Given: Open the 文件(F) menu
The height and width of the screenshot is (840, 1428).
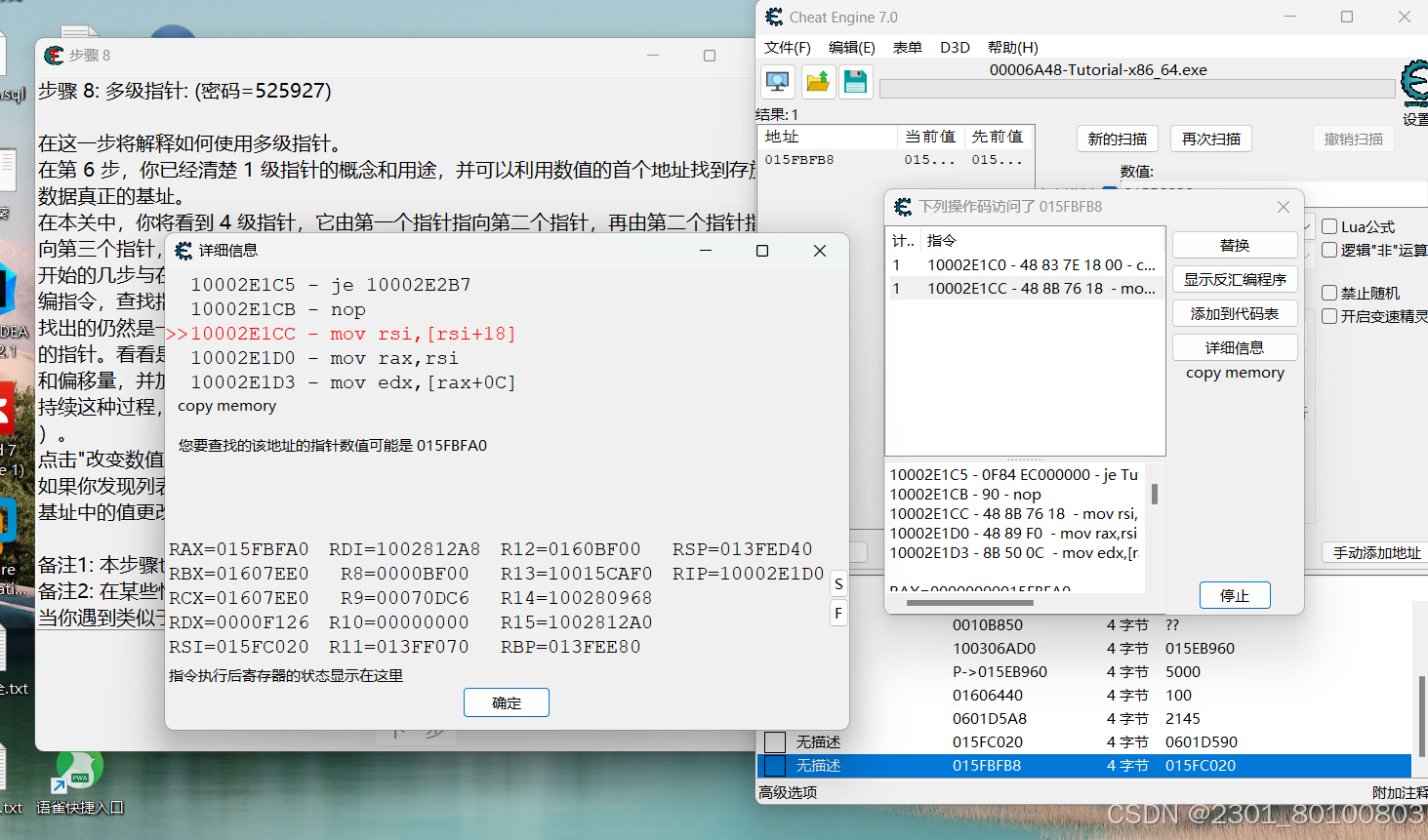Looking at the screenshot, I should pos(788,47).
